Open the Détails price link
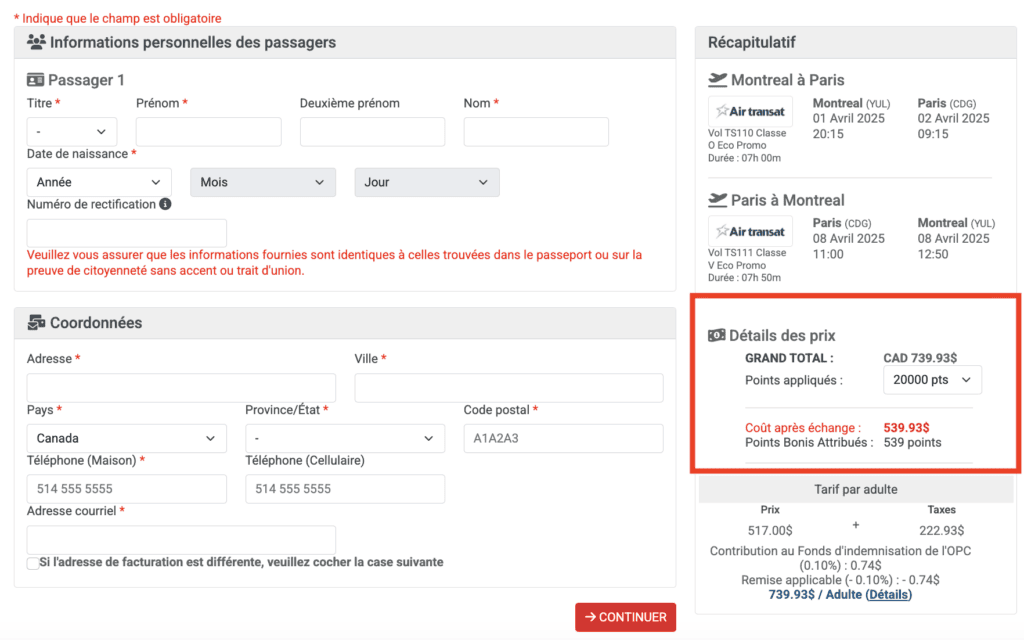The width and height of the screenshot is (1024, 640). (x=888, y=594)
